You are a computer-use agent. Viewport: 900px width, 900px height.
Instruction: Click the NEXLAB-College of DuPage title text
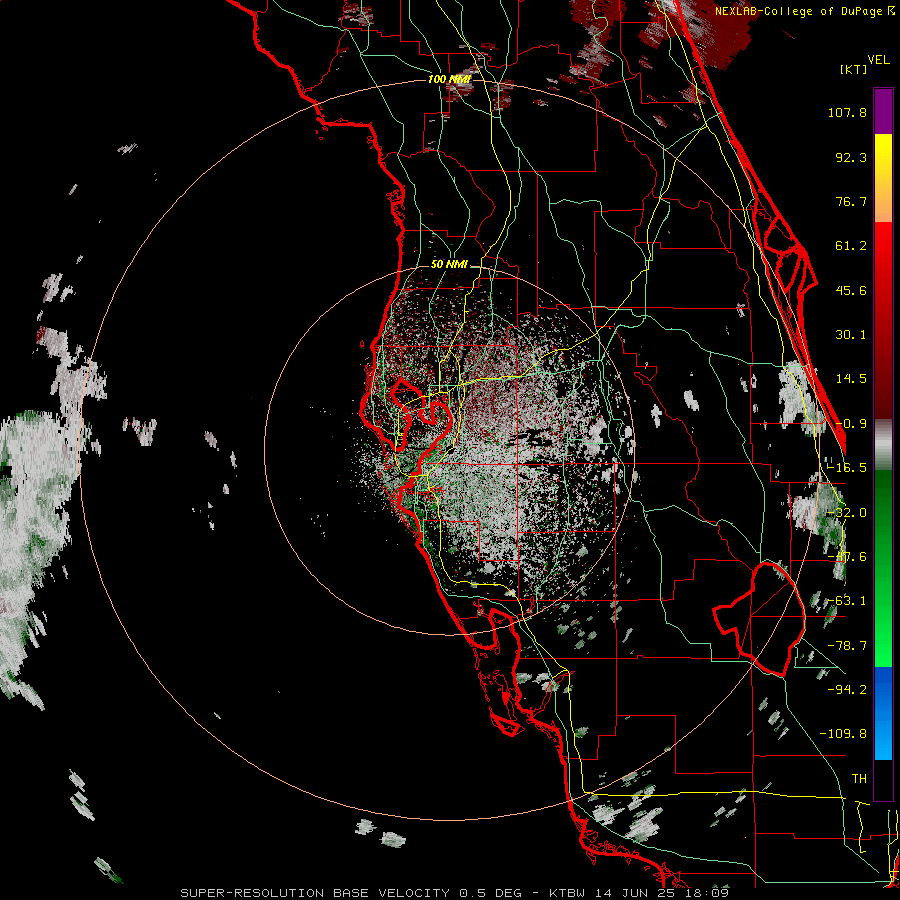point(804,11)
